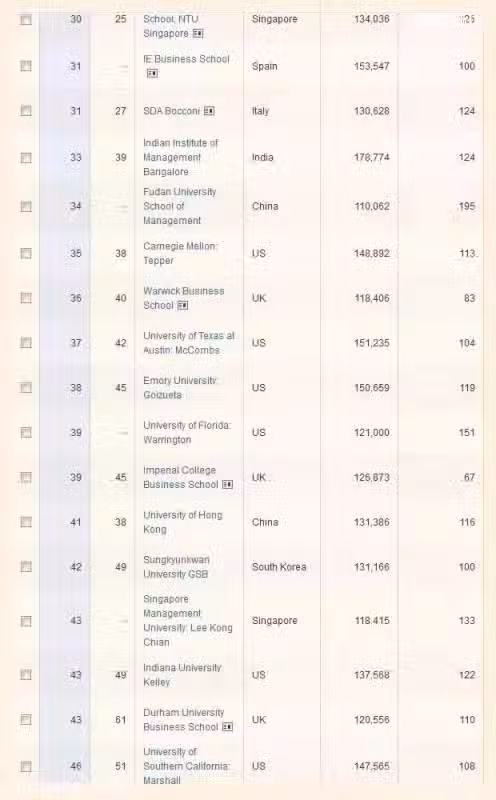The image size is (496, 800).
Task: Select the checkbox for Carnegie Mellon Tepper
Action: [x=26, y=254]
